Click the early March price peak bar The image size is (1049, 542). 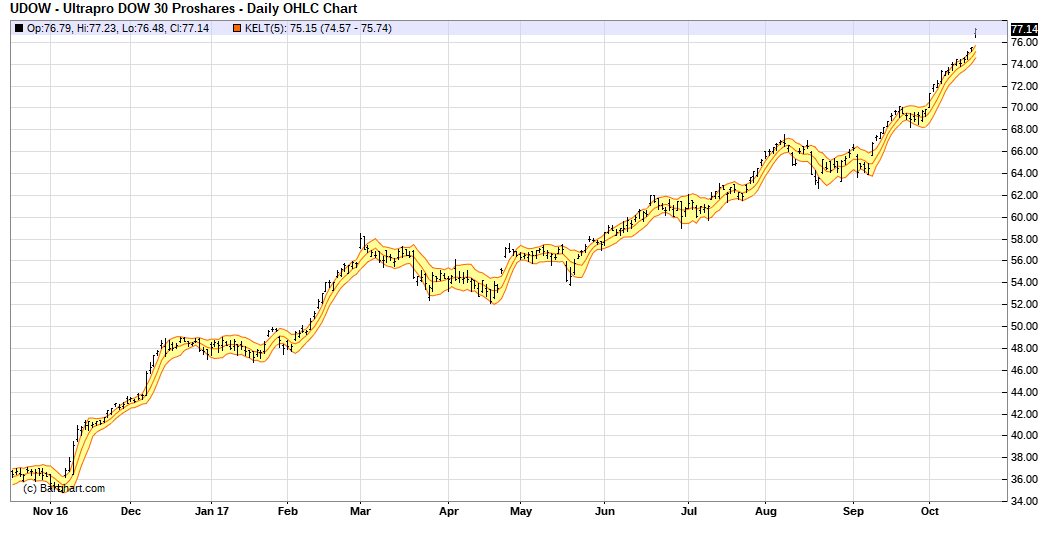click(361, 240)
